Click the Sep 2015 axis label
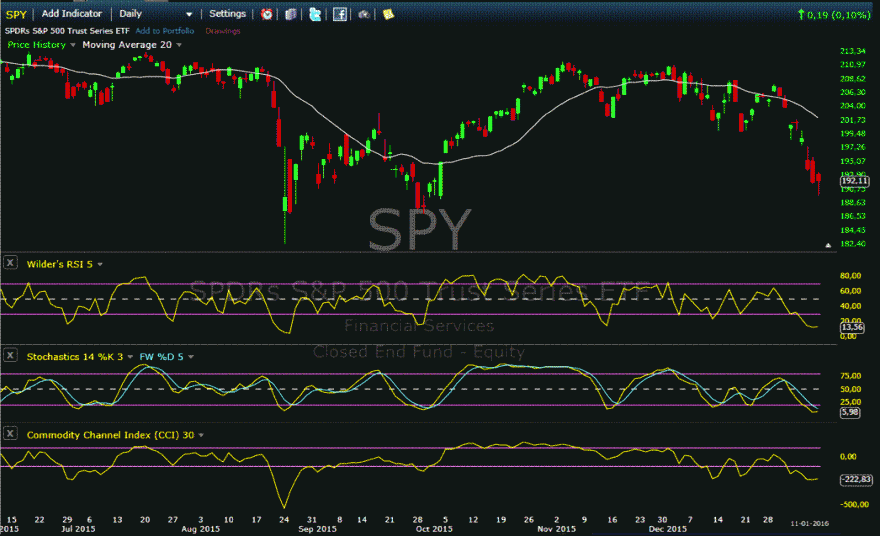880x536 pixels. pos(318,529)
